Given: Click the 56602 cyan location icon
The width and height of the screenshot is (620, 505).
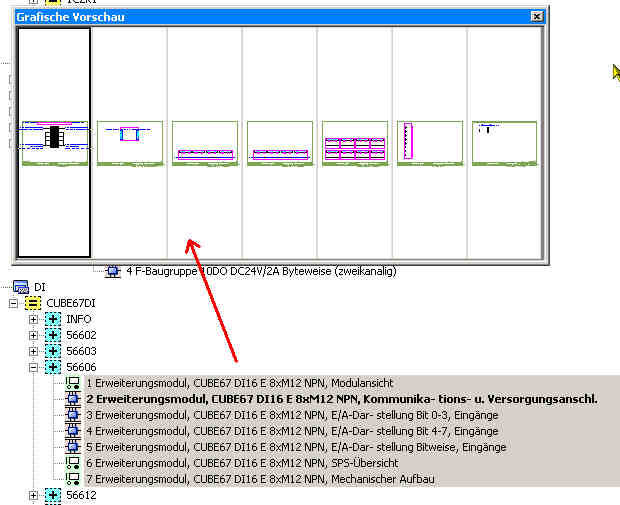Looking at the screenshot, I should (53, 335).
